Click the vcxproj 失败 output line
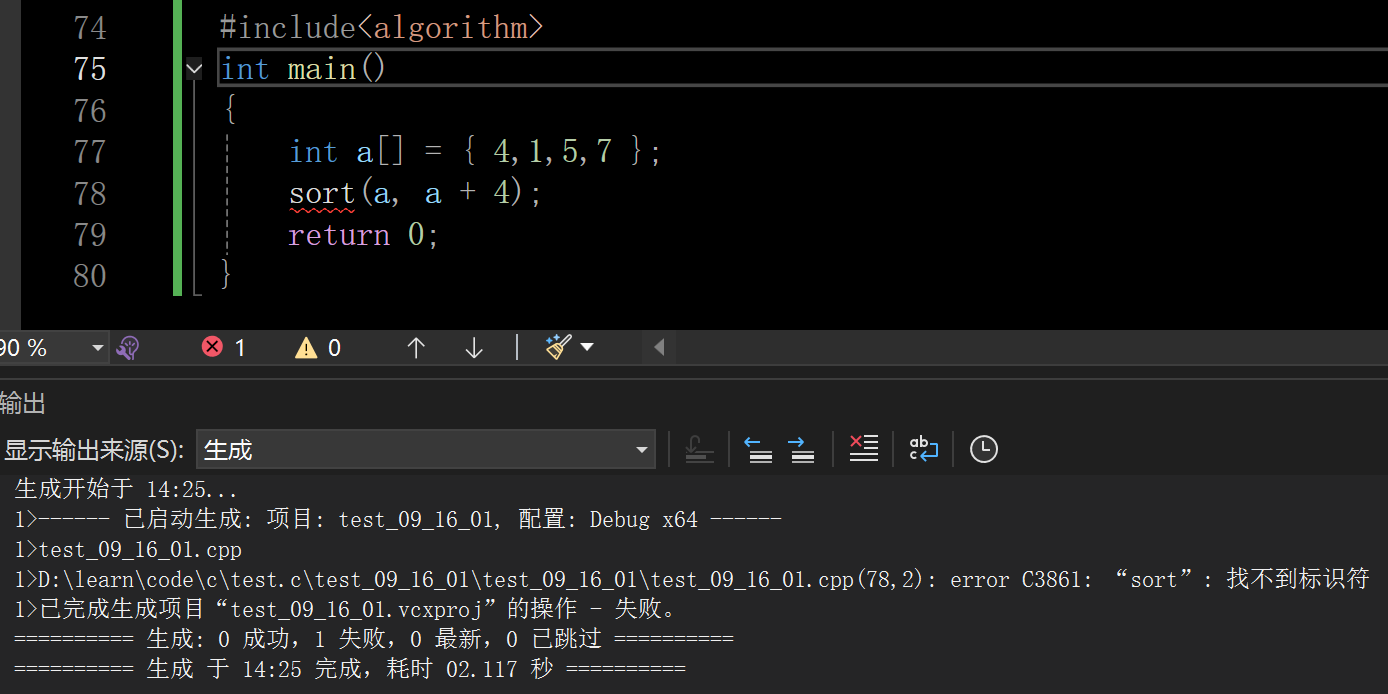The height and width of the screenshot is (694, 1388). coord(346,609)
